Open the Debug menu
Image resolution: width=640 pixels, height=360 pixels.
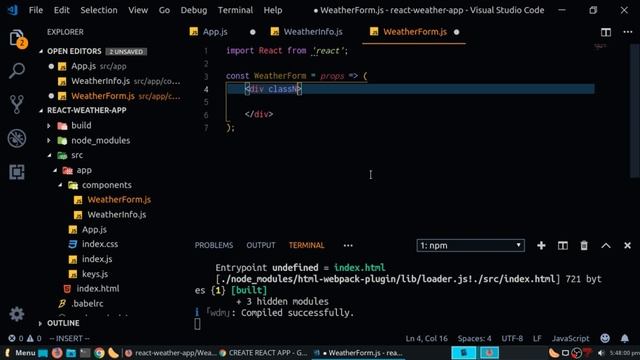pos(194,10)
